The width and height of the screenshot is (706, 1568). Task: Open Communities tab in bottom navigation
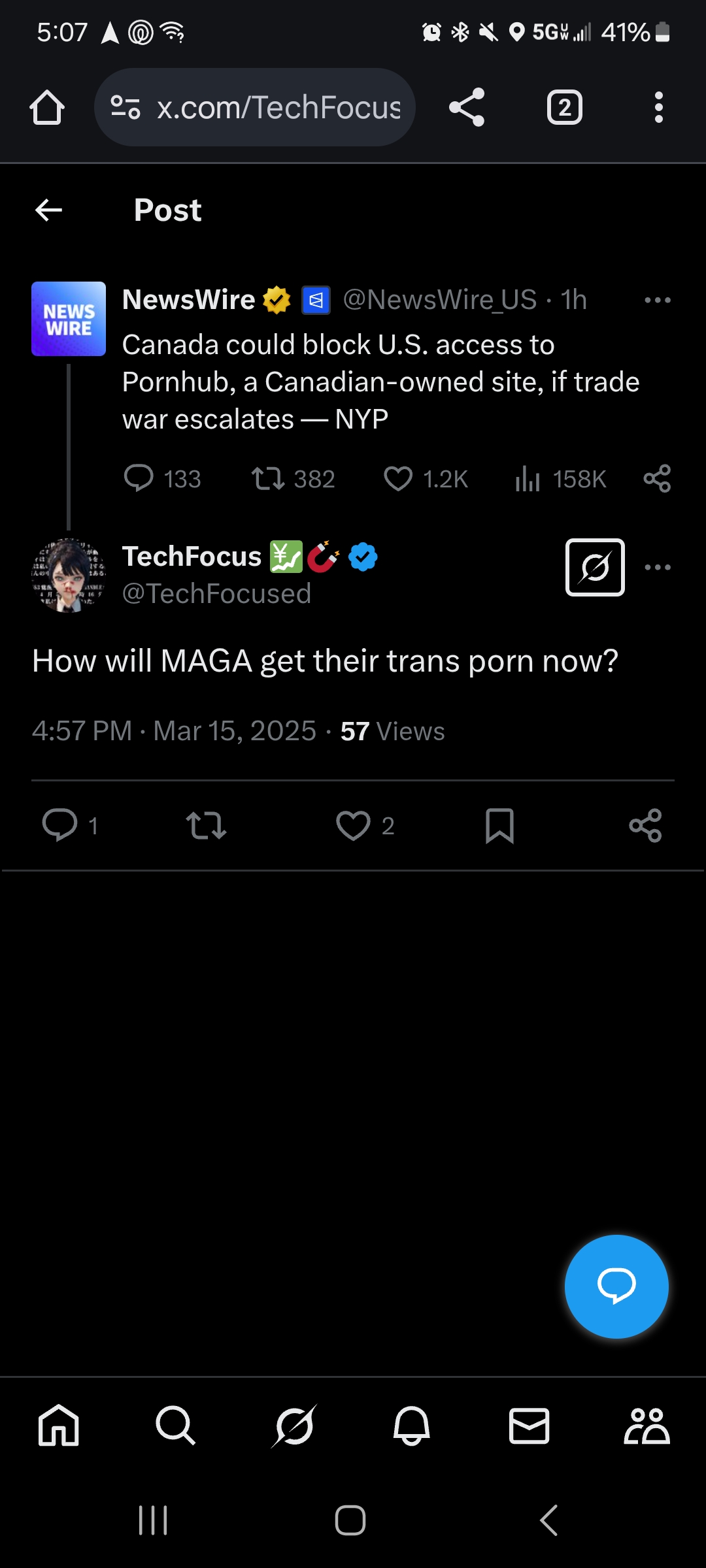(647, 1425)
